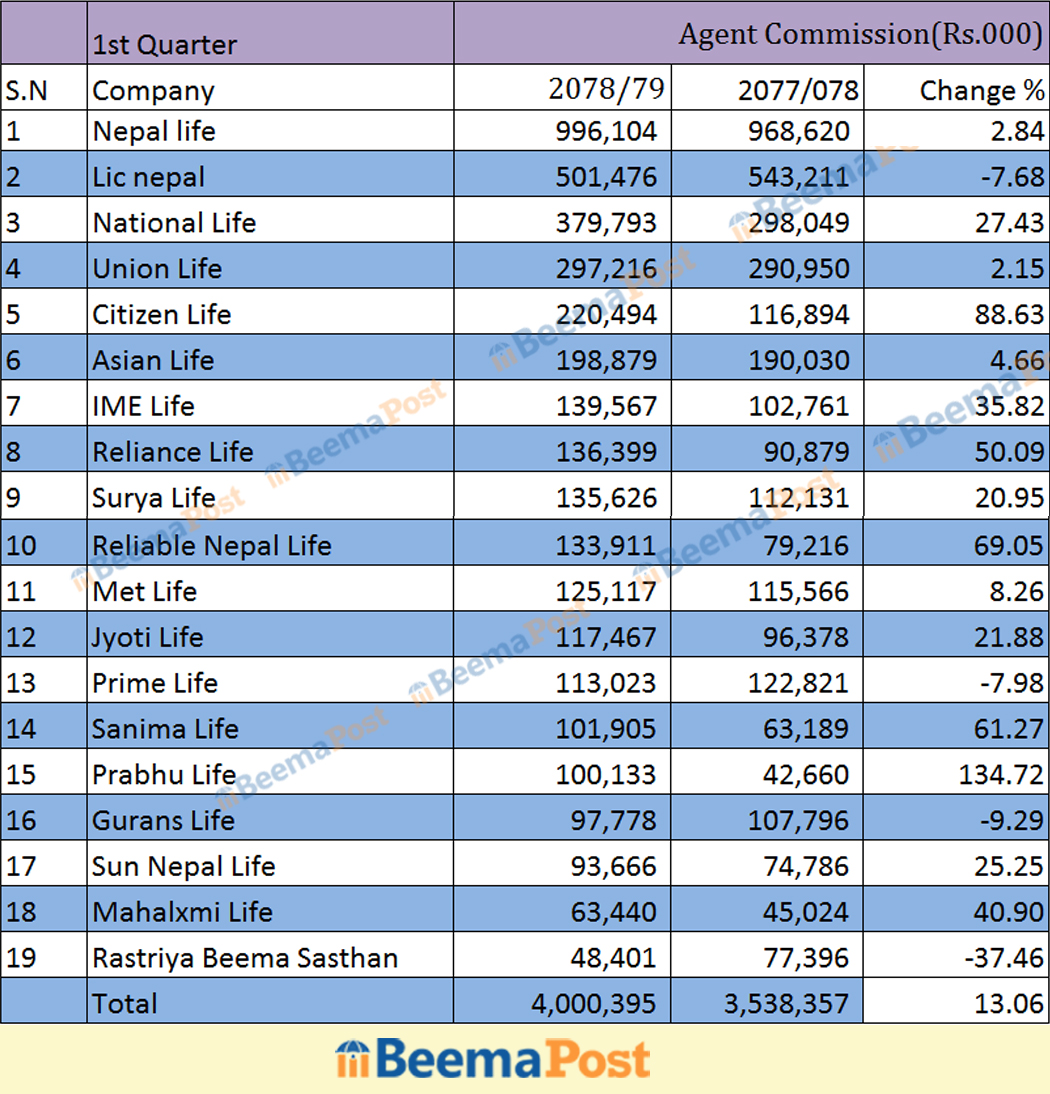Screen dimensions: 1050x1094
Task: Select the 2077/078 column header
Action: (798, 90)
